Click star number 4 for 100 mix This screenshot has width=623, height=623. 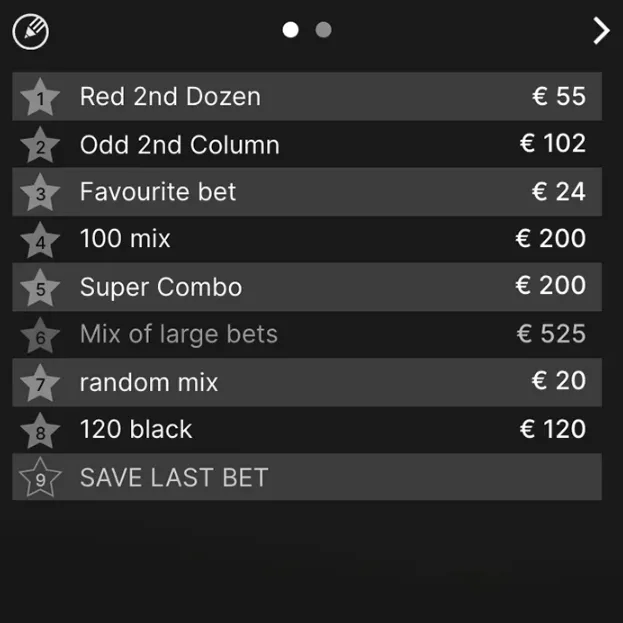coord(40,240)
